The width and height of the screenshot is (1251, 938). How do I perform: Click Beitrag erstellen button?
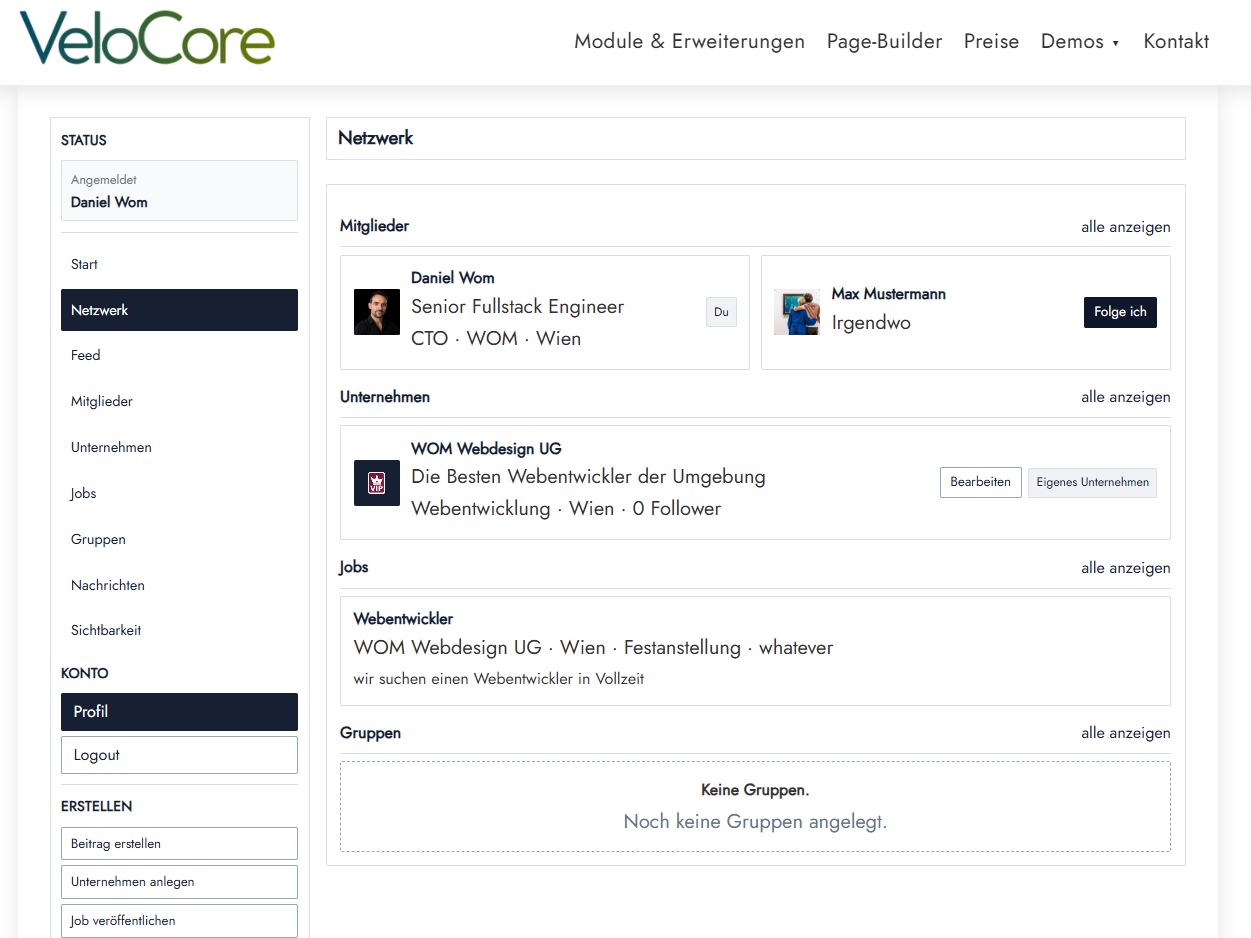[179, 843]
